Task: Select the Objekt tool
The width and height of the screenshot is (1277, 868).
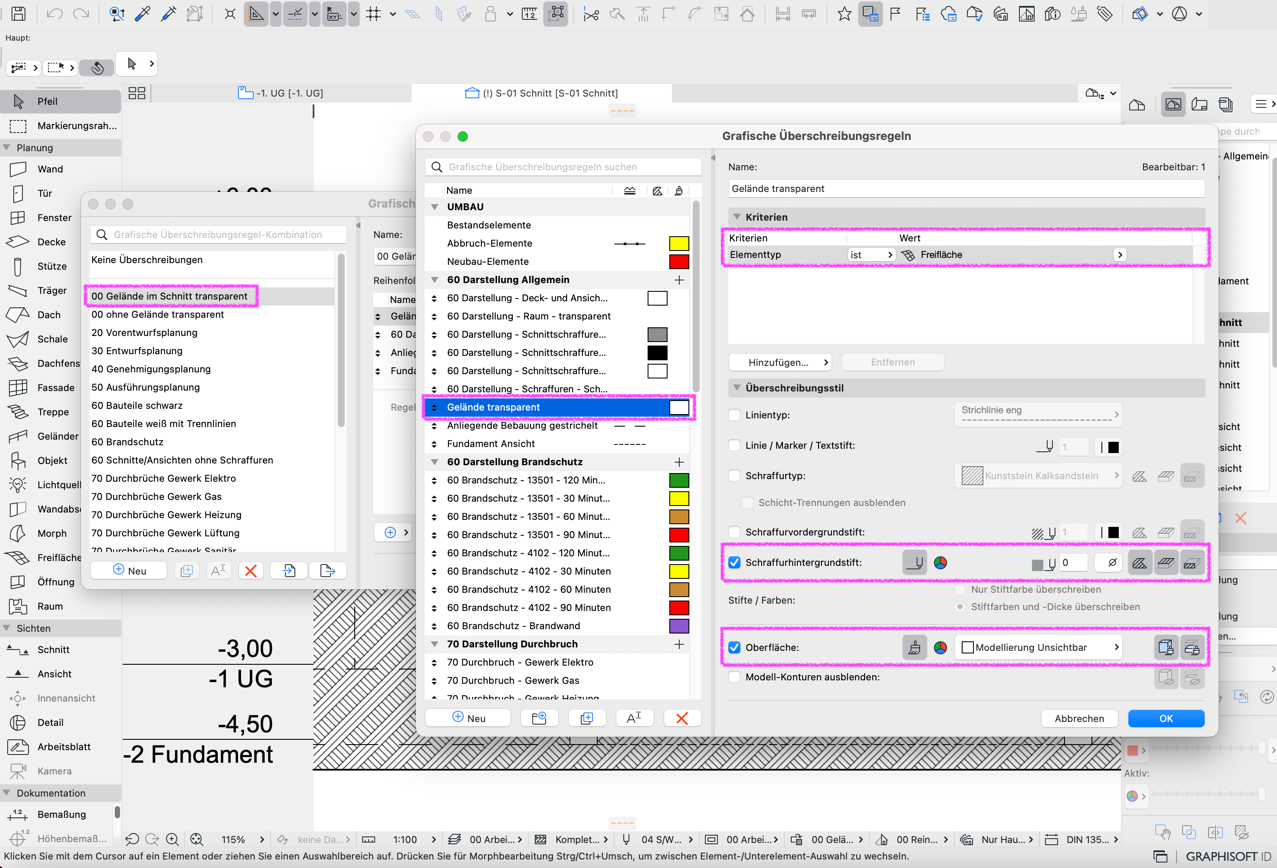Action: pos(60,460)
